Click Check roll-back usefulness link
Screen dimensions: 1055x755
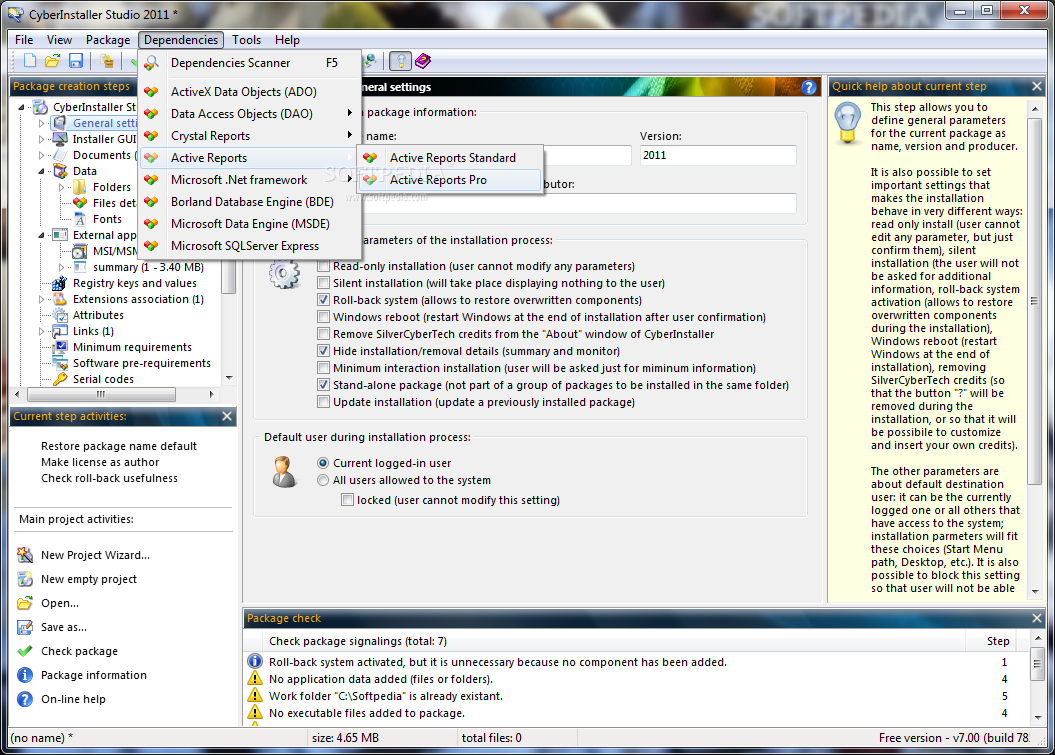[x=110, y=478]
